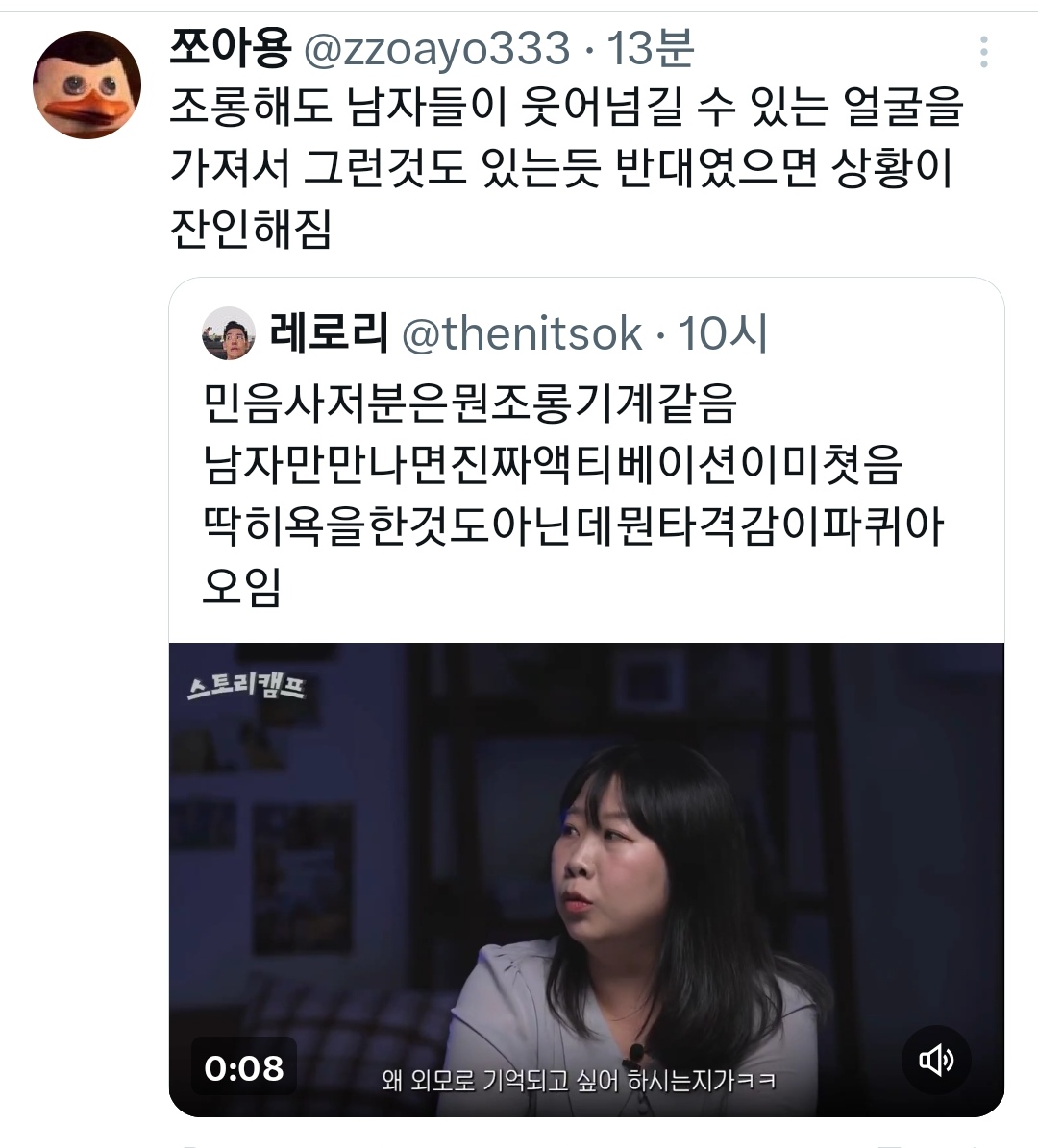Click the quoted author name 레로리
Viewport: 1038px width, 1148px height.
pyautogui.click(x=329, y=332)
